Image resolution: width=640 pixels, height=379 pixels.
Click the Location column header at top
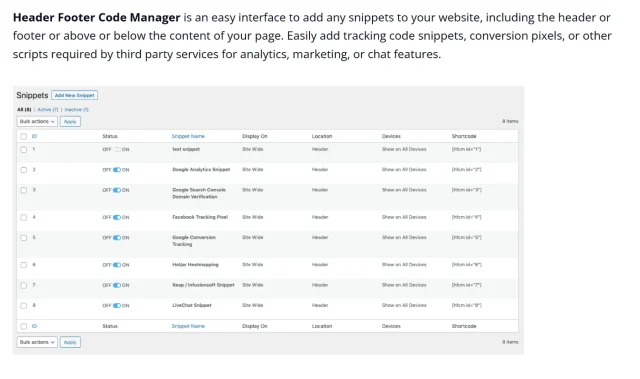point(322,136)
